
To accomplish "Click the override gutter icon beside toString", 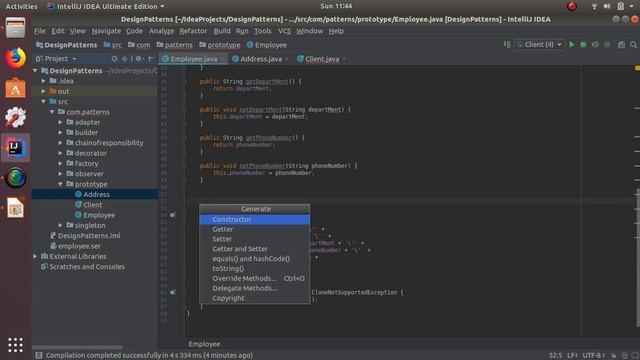I will click(x=173, y=215).
